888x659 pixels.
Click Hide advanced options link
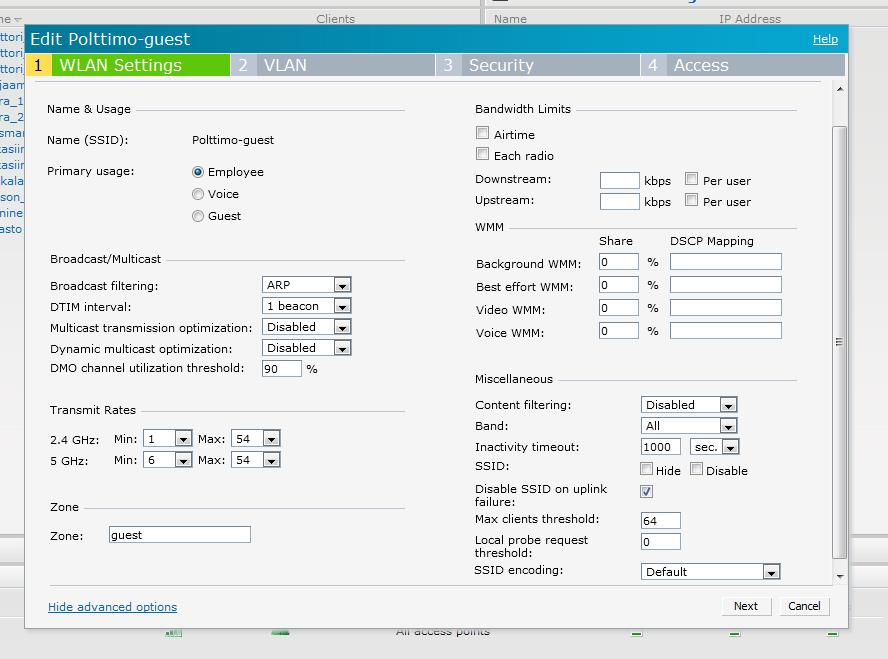pyautogui.click(x=112, y=607)
